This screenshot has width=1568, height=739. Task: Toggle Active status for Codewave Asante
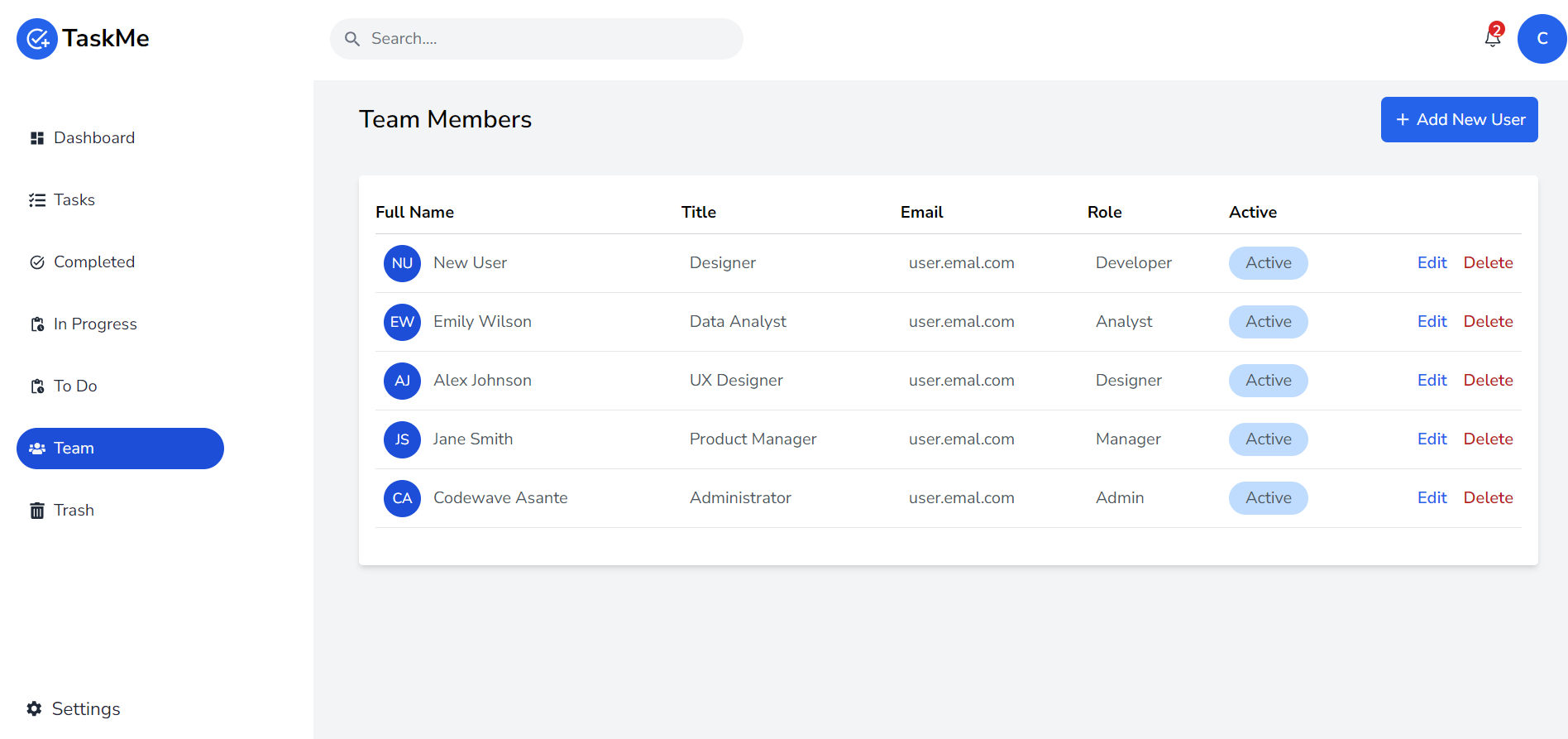click(1269, 498)
